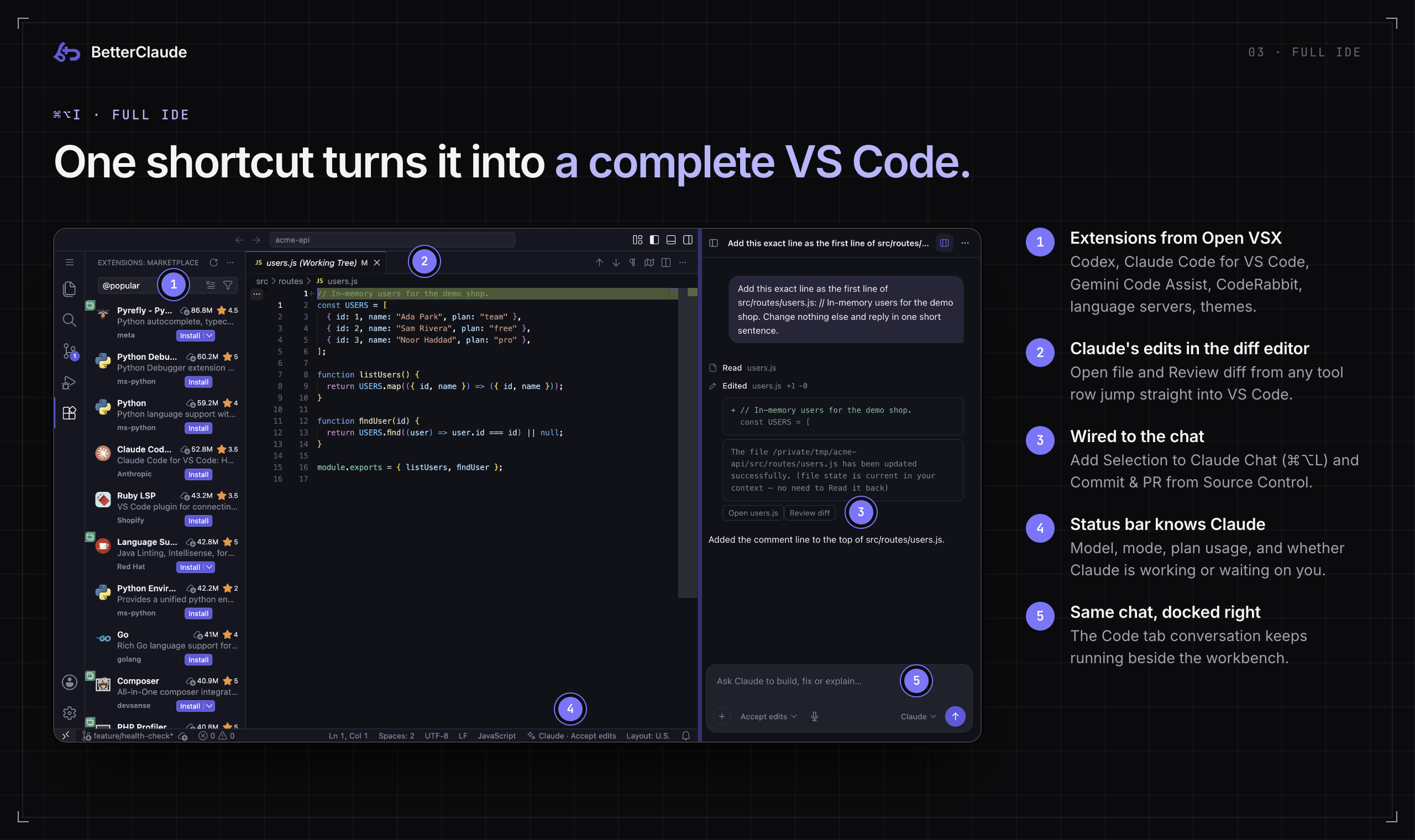Open the chat header more options ellipsis
The image size is (1415, 840).
click(x=965, y=243)
